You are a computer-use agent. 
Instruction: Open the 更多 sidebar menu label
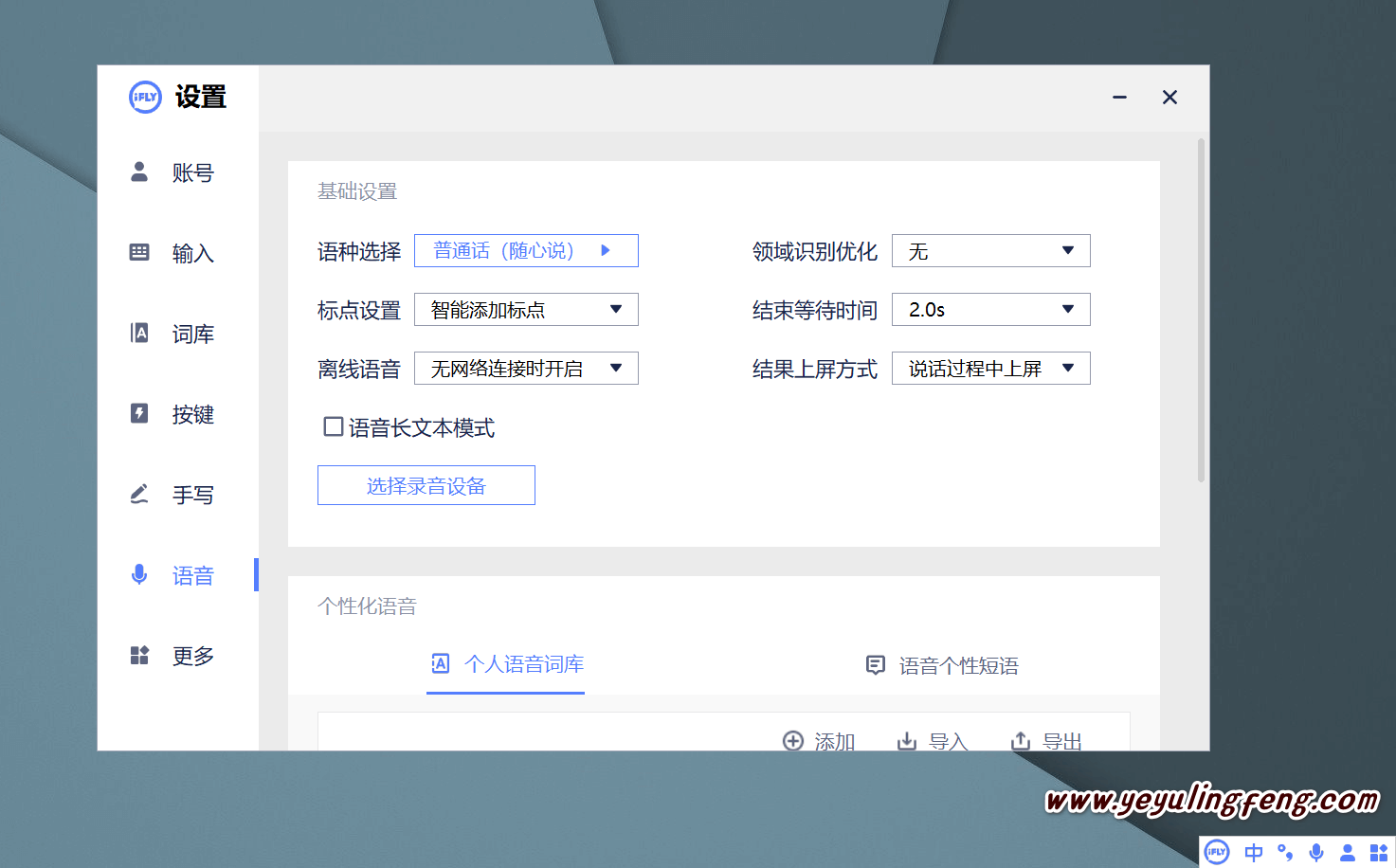(x=193, y=656)
